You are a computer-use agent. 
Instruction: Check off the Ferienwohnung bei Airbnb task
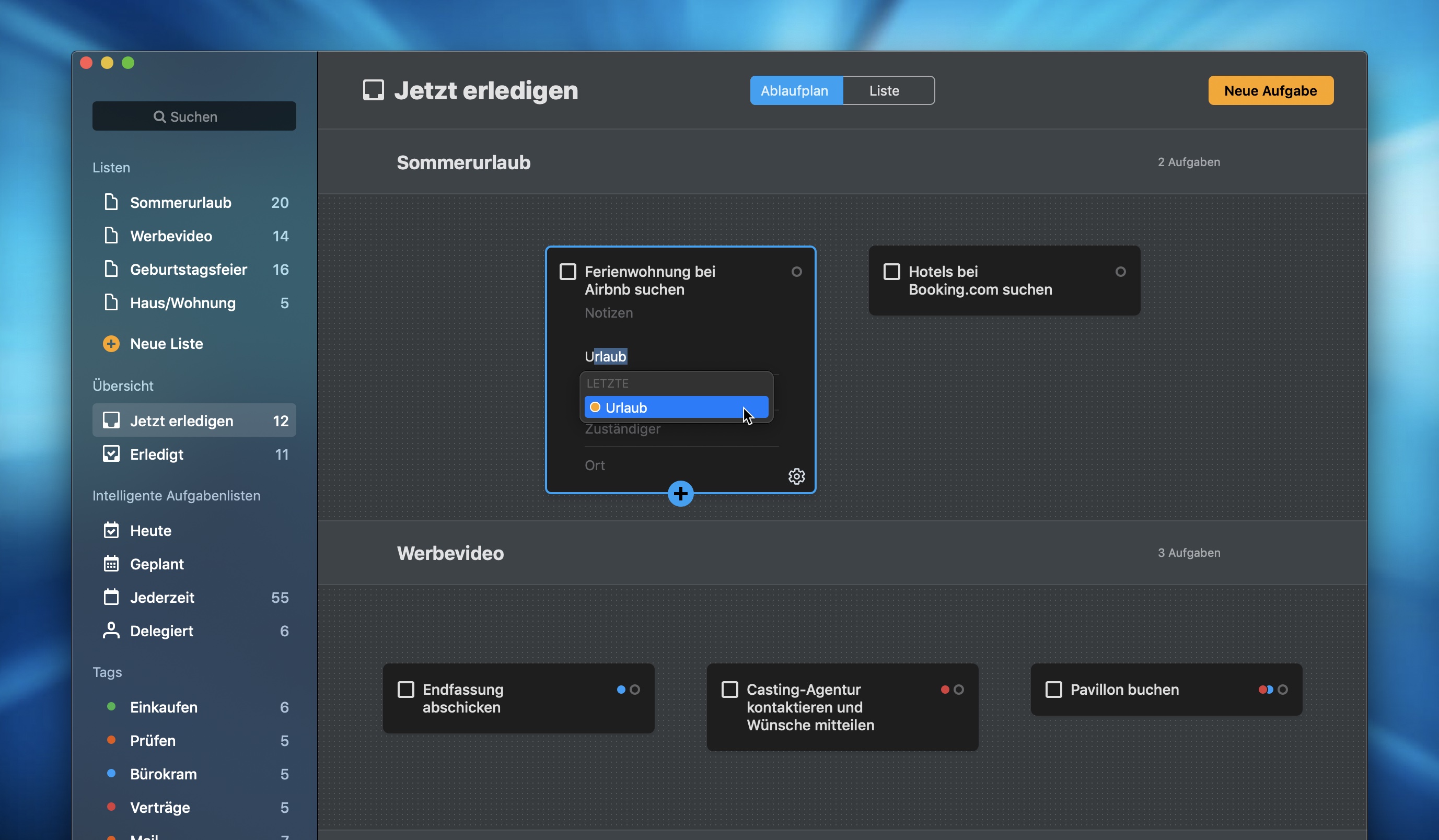pyautogui.click(x=568, y=272)
